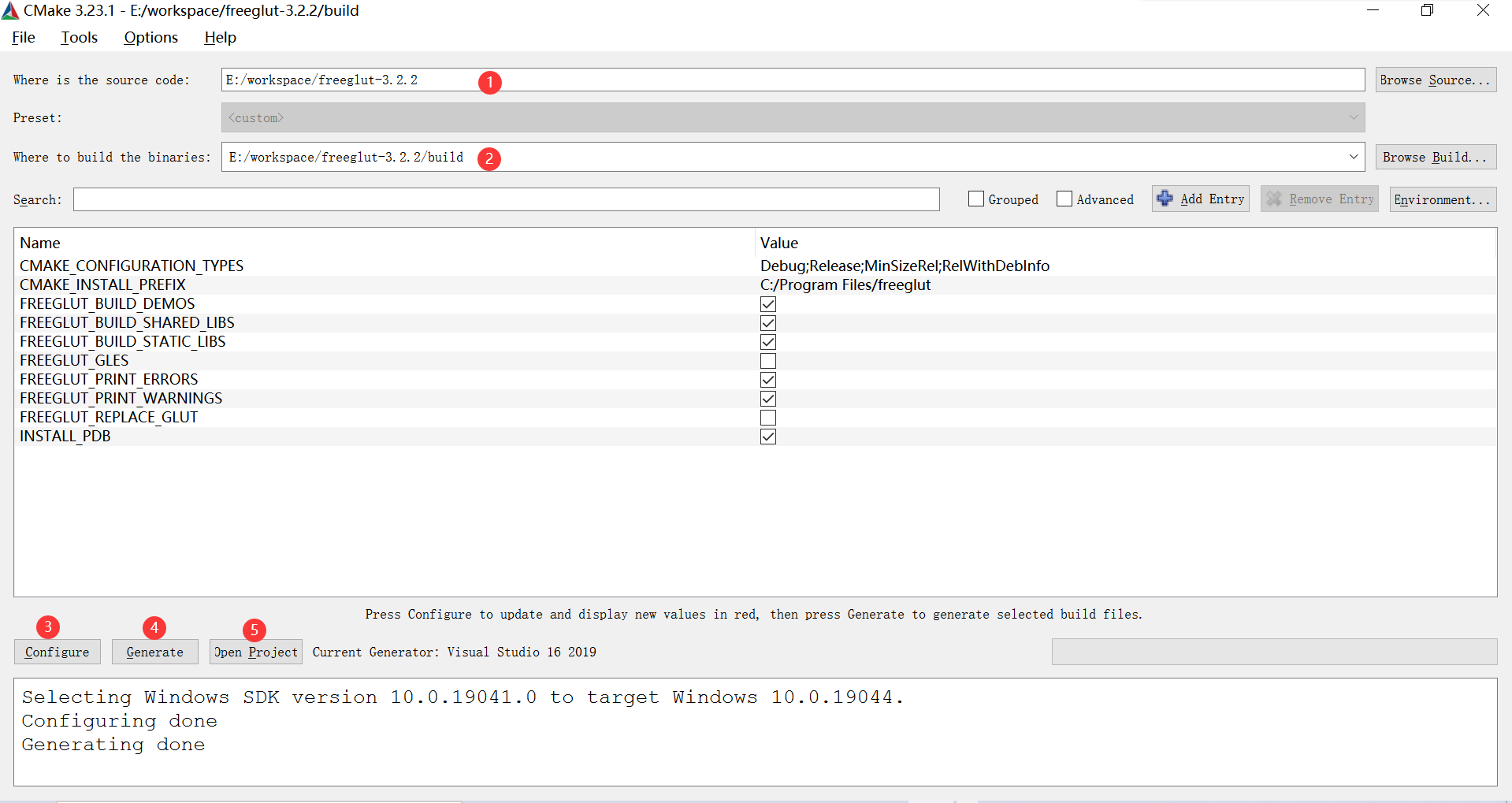
Task: Click the Environment button
Action: (1443, 199)
